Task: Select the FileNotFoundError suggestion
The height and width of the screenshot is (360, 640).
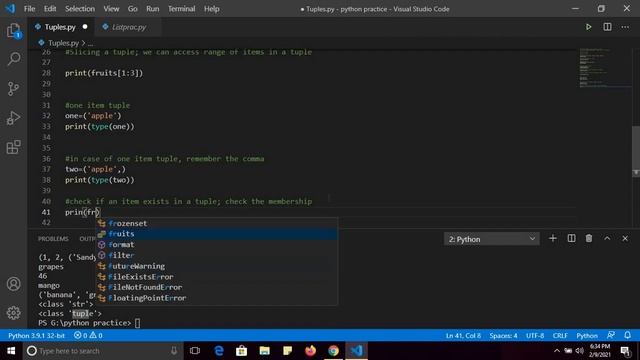Action: (x=217, y=287)
